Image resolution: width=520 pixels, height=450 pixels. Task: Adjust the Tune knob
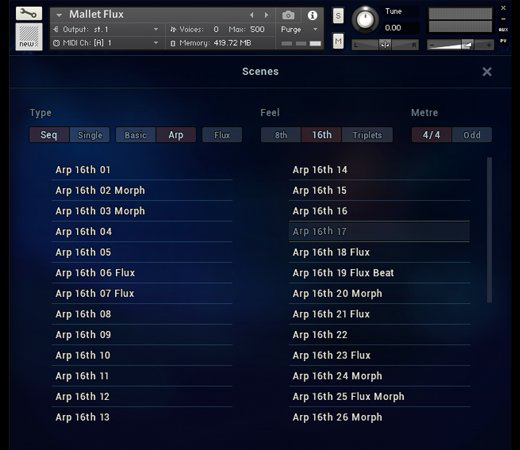coord(365,19)
